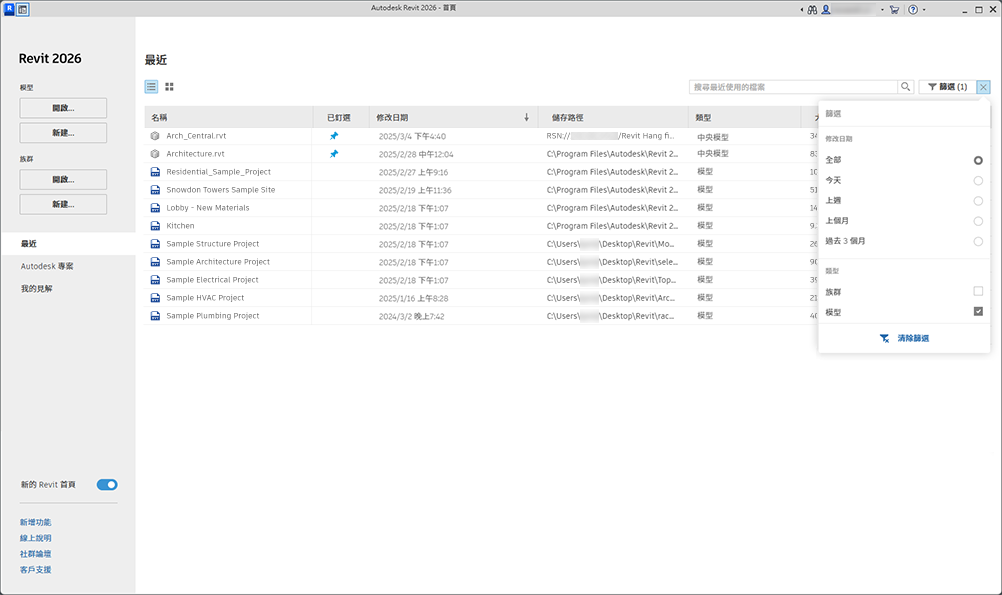Close the filter panel with X icon
This screenshot has height=595, width=1002.
pos(983,87)
